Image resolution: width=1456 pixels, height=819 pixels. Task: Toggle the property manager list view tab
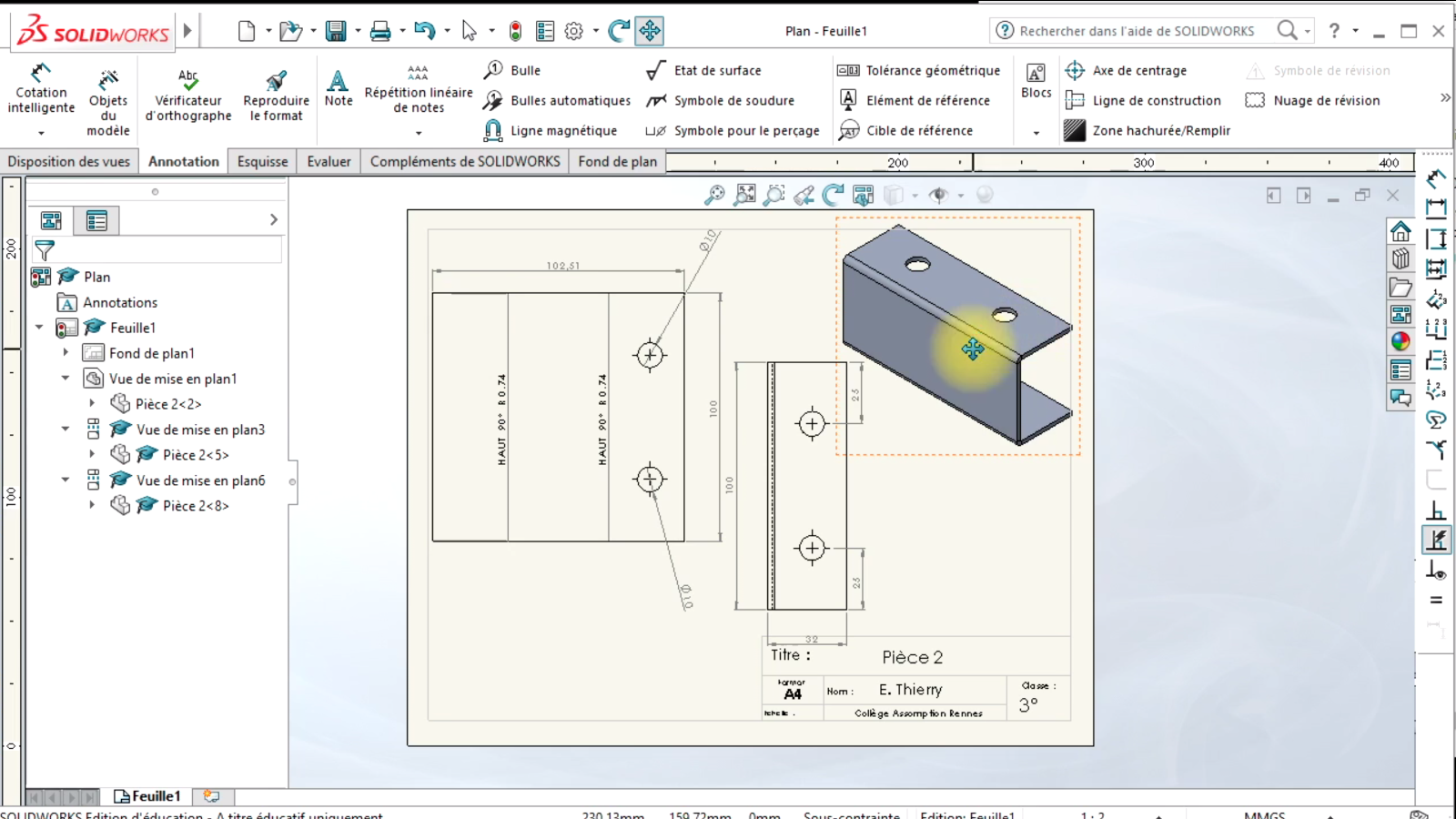(96, 220)
